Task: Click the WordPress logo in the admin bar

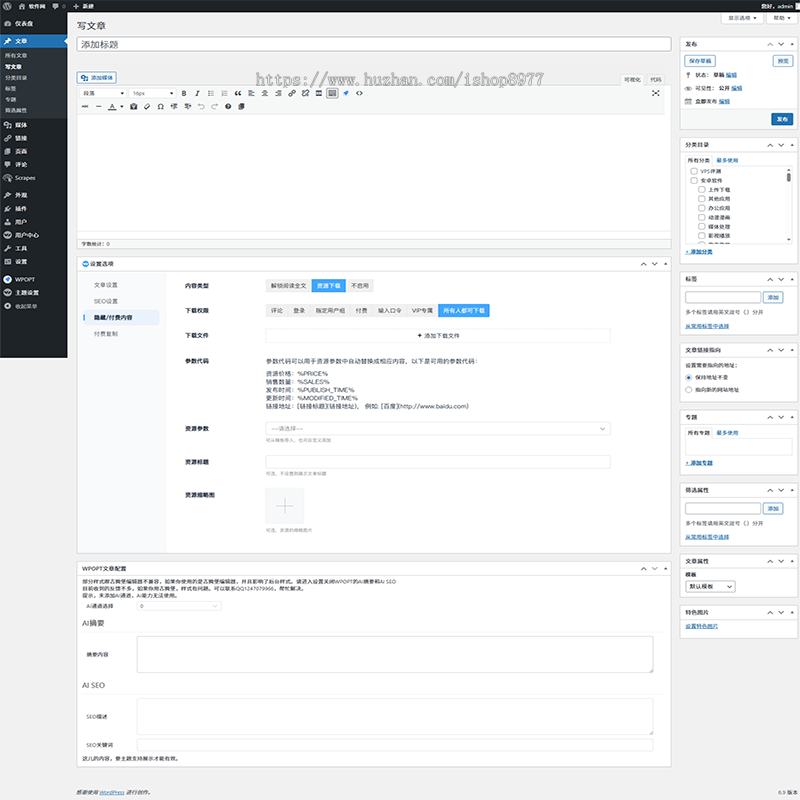Action: tap(7, 6)
